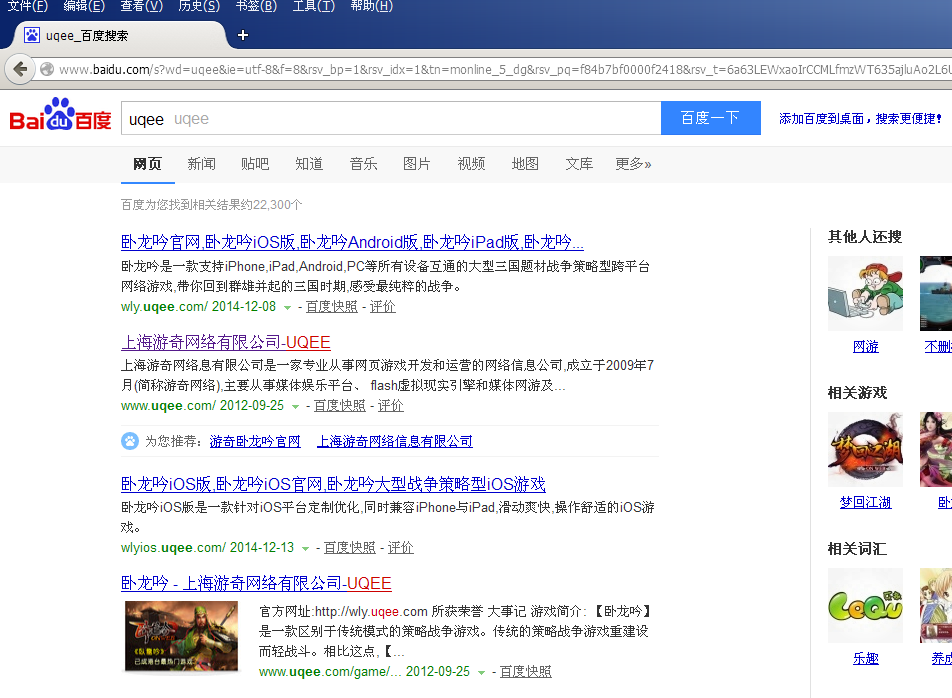The width and height of the screenshot is (952, 698).
Task: Click 评价 for wlyios.uqee.com result
Action: pyautogui.click(x=401, y=547)
